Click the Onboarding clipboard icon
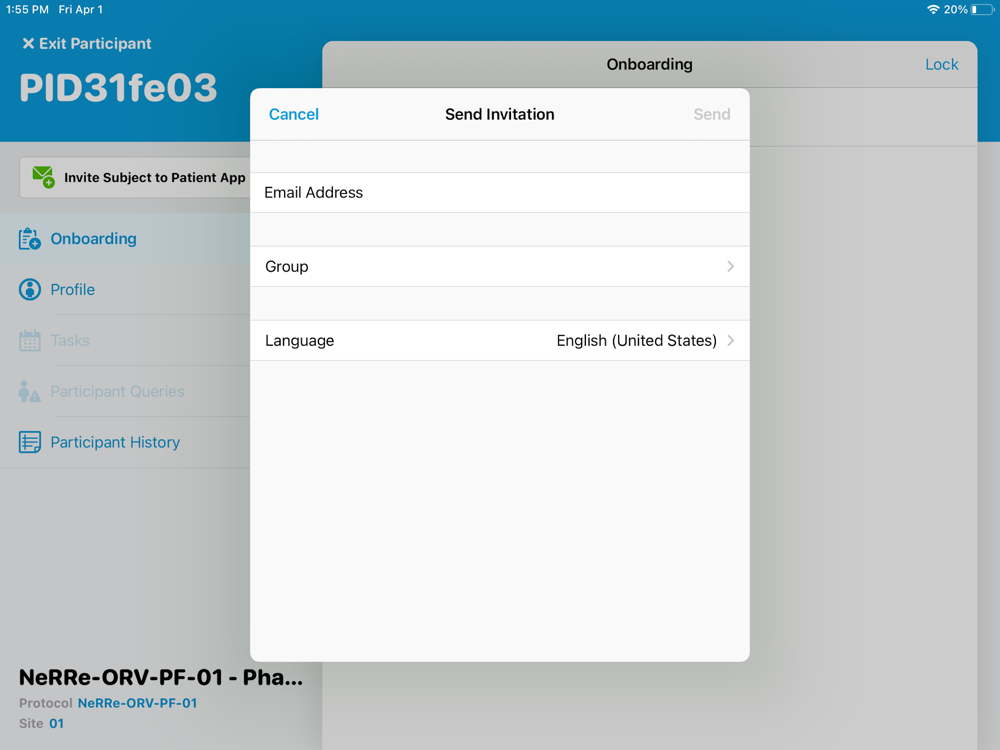Image resolution: width=1000 pixels, height=750 pixels. 29,239
